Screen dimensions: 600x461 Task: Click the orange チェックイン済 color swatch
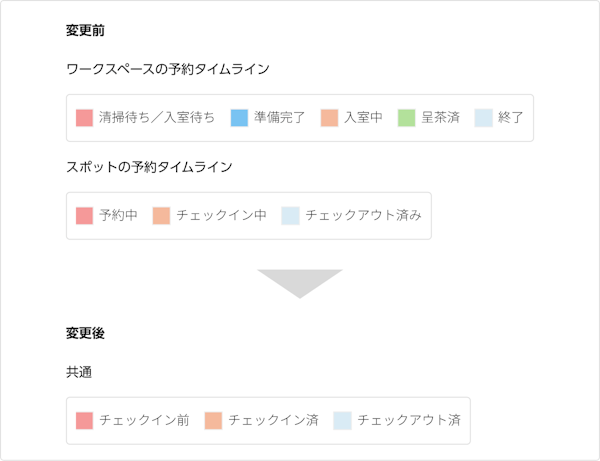[213, 421]
